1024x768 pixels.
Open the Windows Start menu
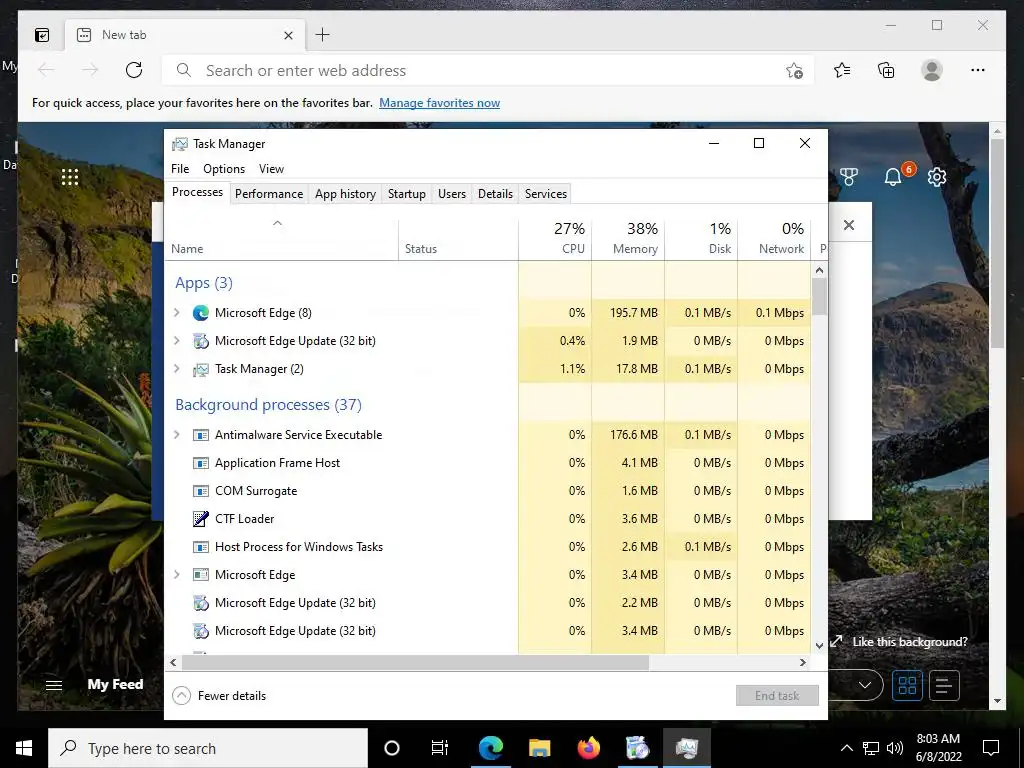[x=24, y=748]
